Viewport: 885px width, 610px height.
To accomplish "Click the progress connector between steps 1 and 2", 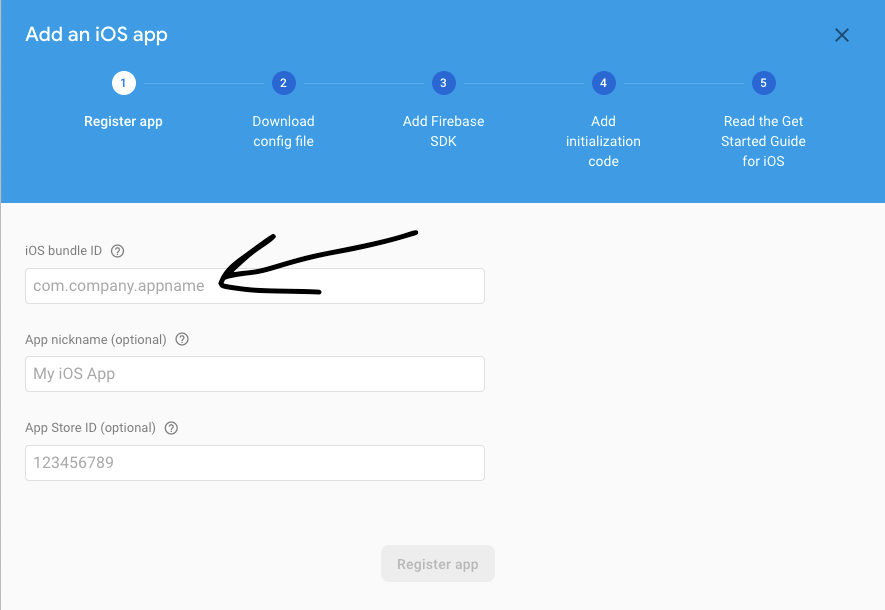I will 203,83.
